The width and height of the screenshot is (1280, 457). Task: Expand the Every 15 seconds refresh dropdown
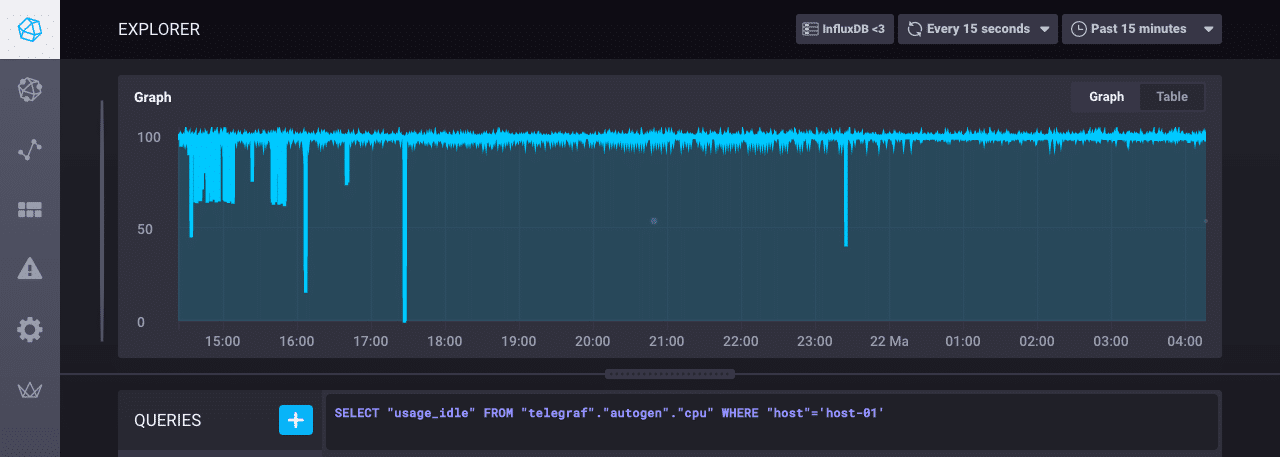[977, 29]
